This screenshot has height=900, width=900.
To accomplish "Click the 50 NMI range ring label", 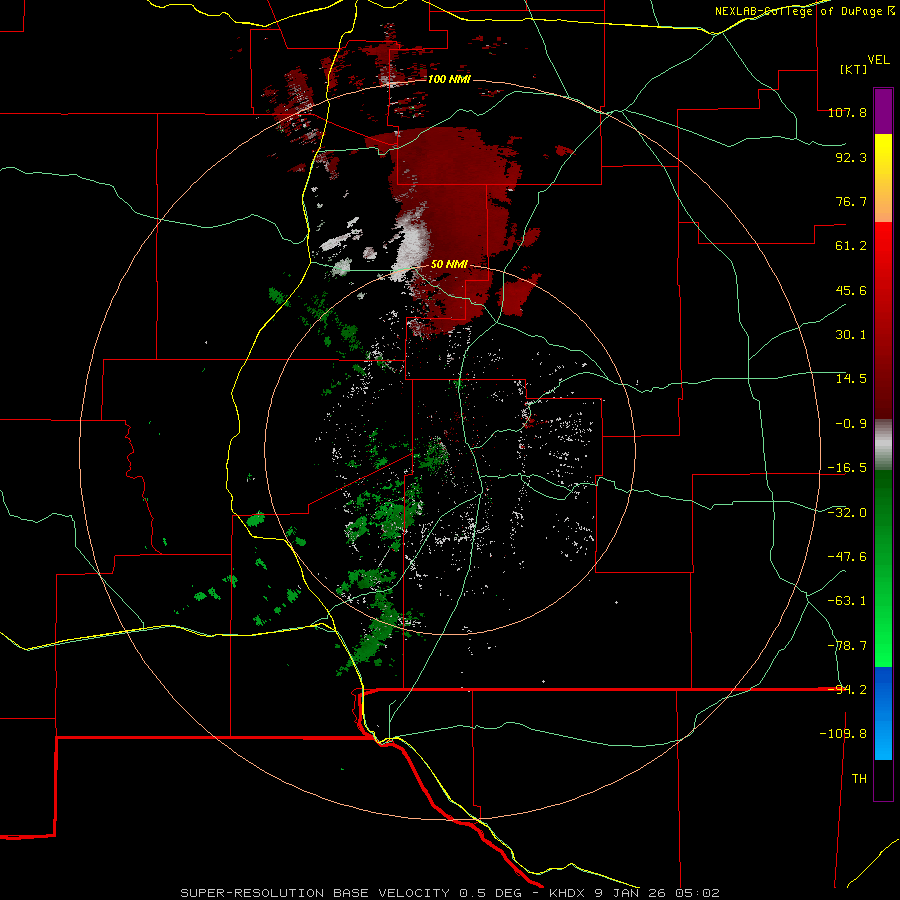I will pyautogui.click(x=449, y=265).
